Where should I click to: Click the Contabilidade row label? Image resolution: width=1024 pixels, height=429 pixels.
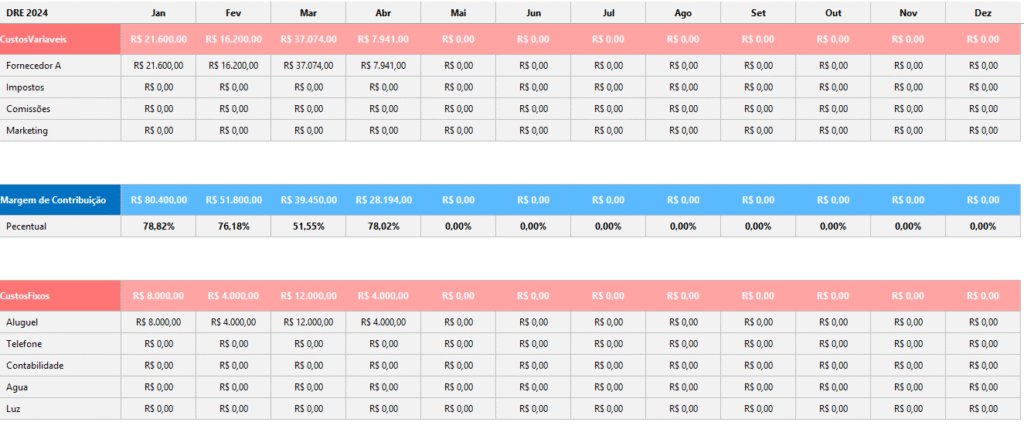[35, 365]
